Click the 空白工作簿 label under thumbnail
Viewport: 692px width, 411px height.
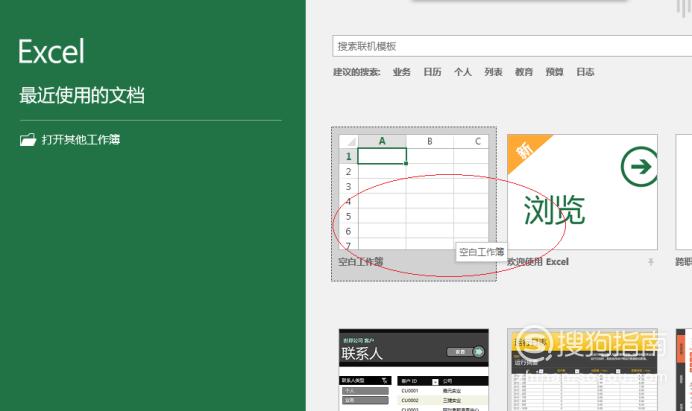pyautogui.click(x=361, y=262)
